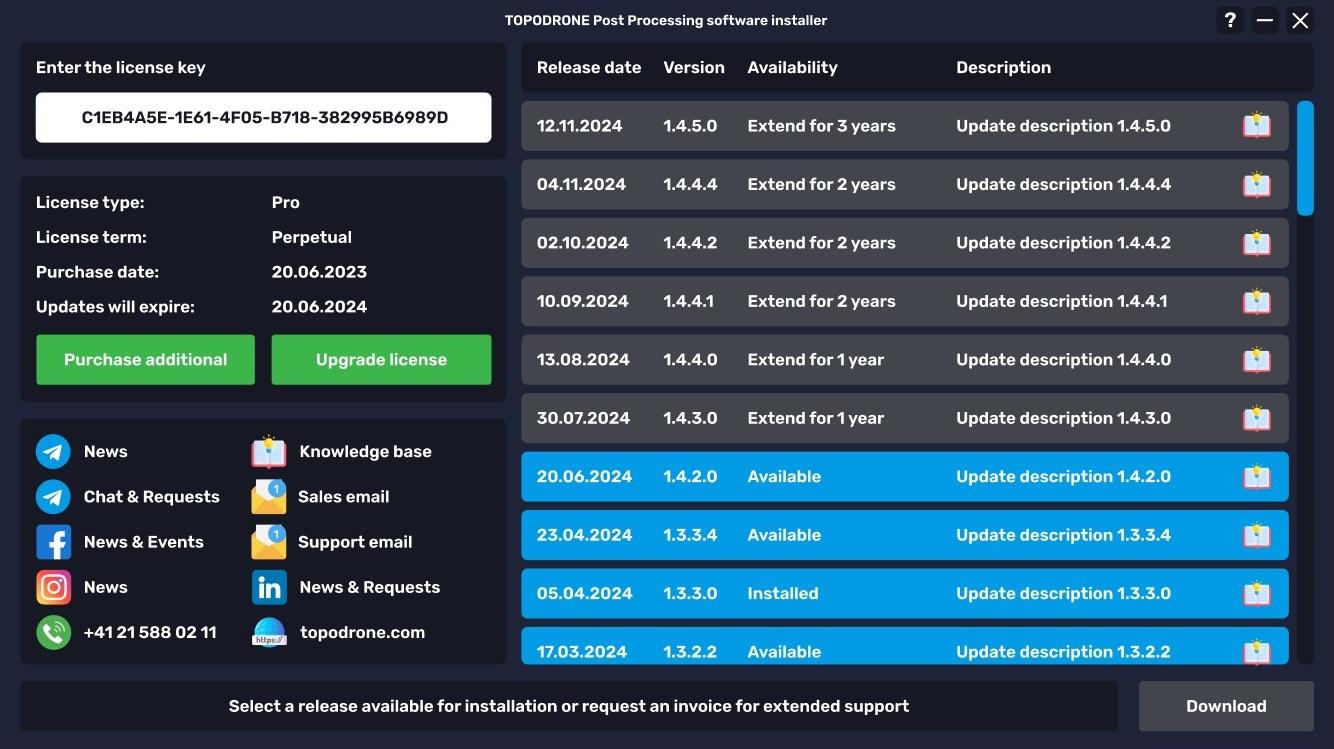Open description book icon for version 1.4.5.0
1334x749 pixels.
[x=1256, y=126]
